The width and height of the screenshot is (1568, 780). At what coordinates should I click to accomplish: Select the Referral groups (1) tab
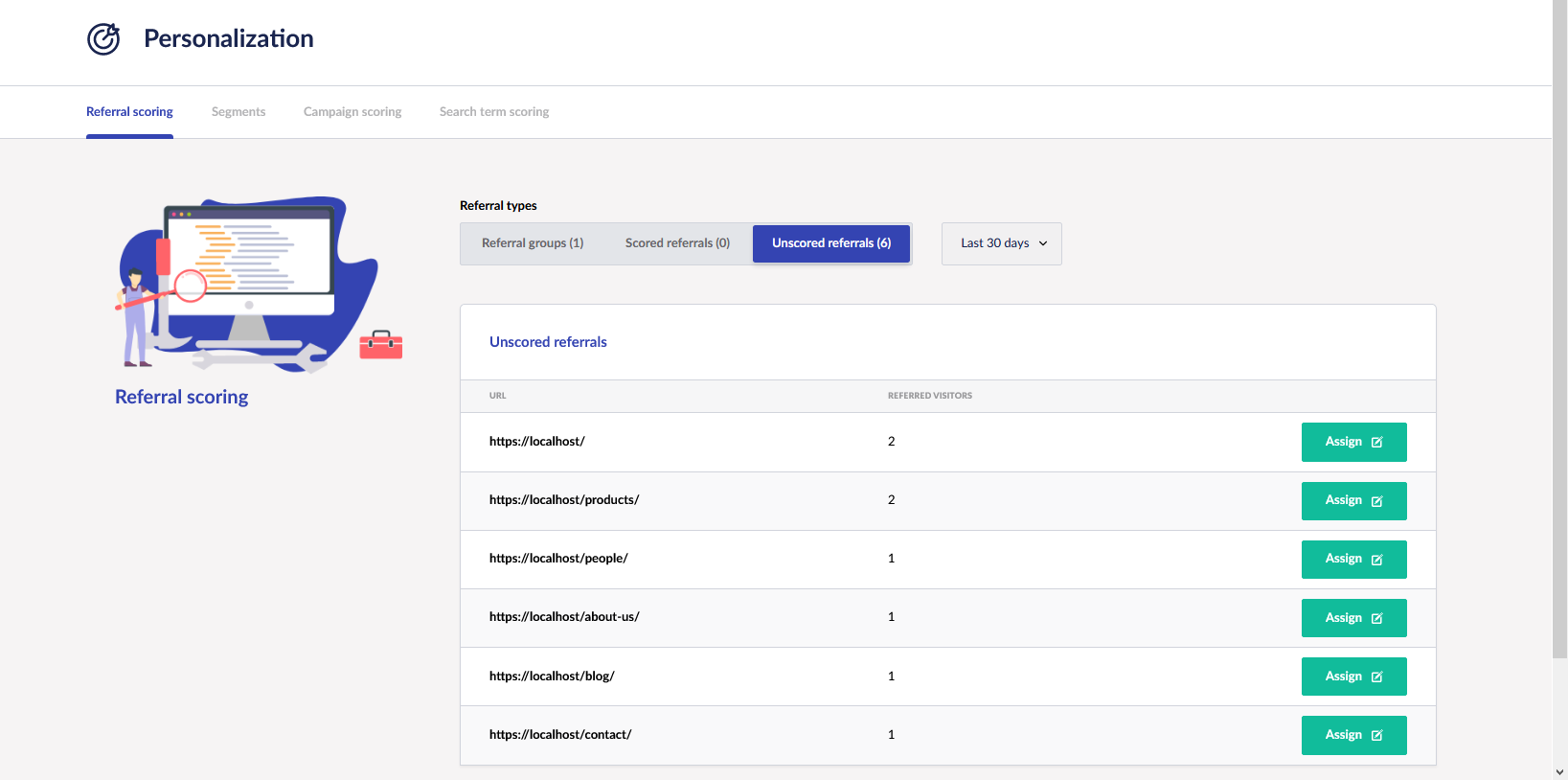(533, 243)
